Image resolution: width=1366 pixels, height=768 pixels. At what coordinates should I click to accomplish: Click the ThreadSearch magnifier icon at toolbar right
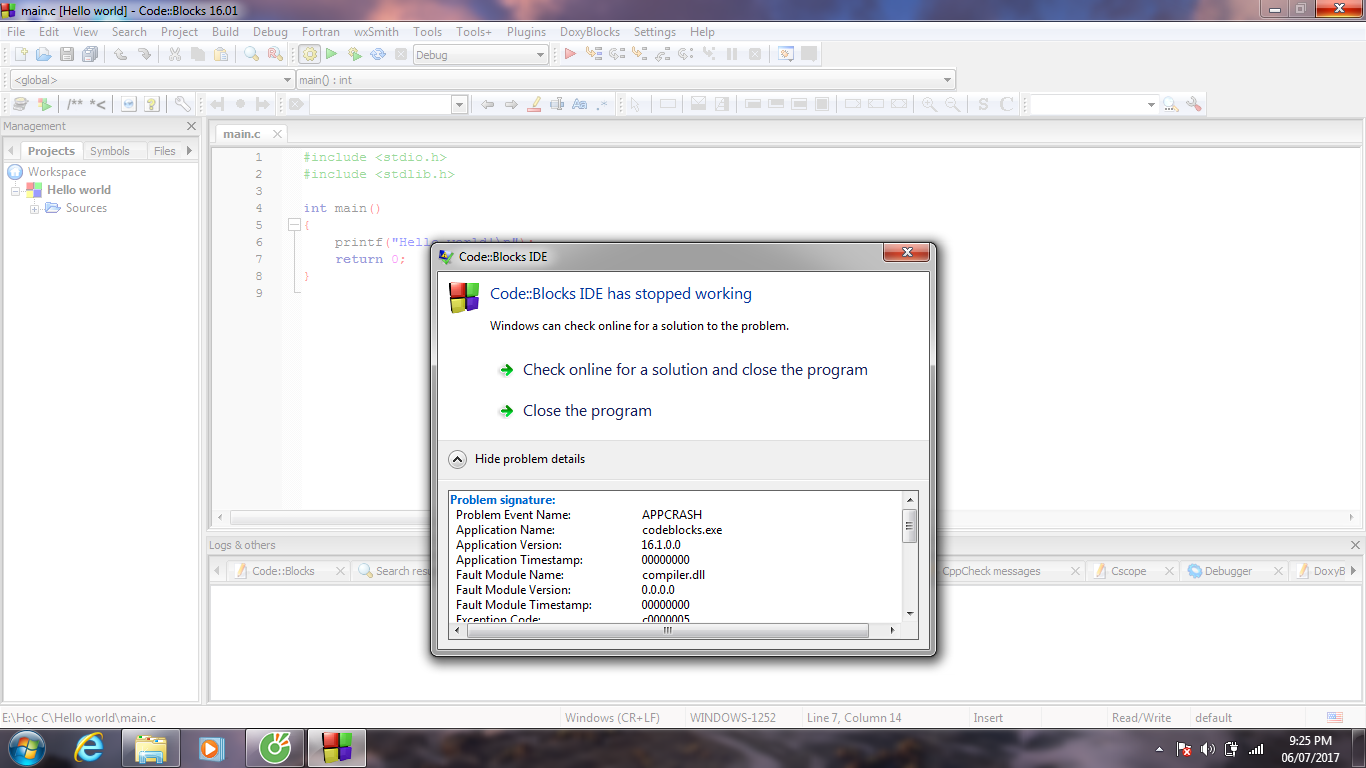coord(1170,104)
